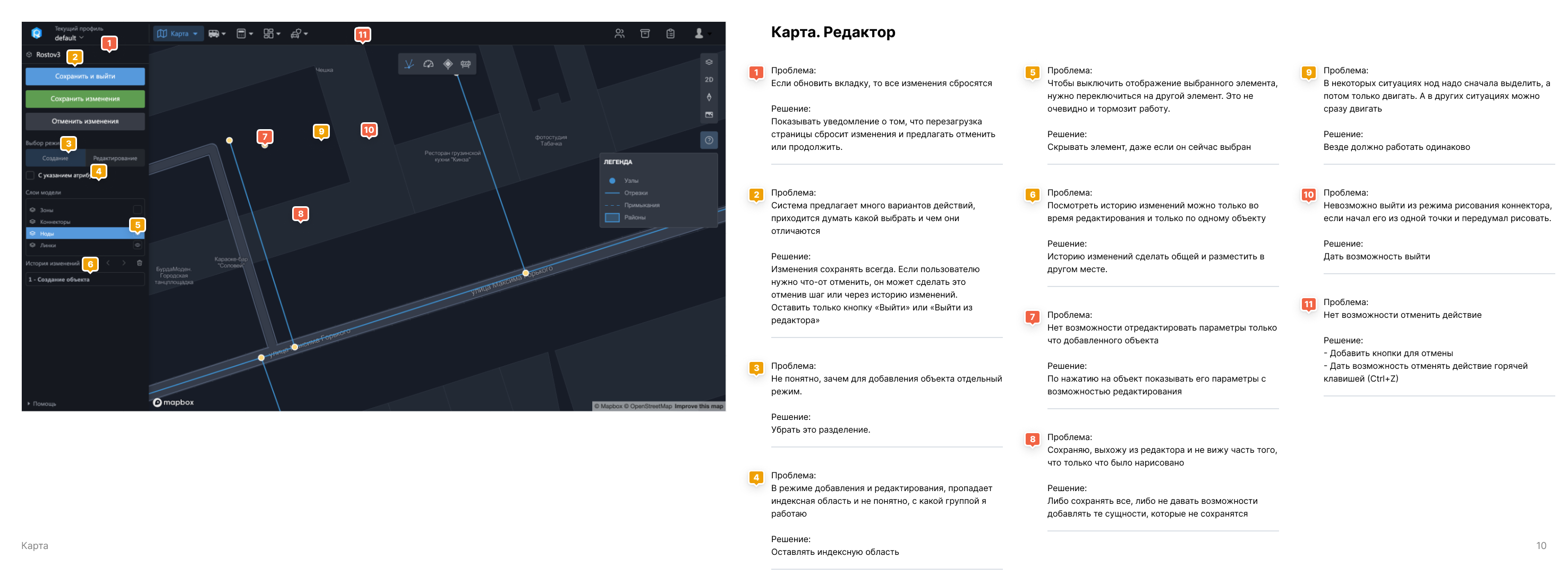Viewport: 1568px width, 574px height.
Task: Open the archive box icon in top bar
Action: [x=645, y=33]
